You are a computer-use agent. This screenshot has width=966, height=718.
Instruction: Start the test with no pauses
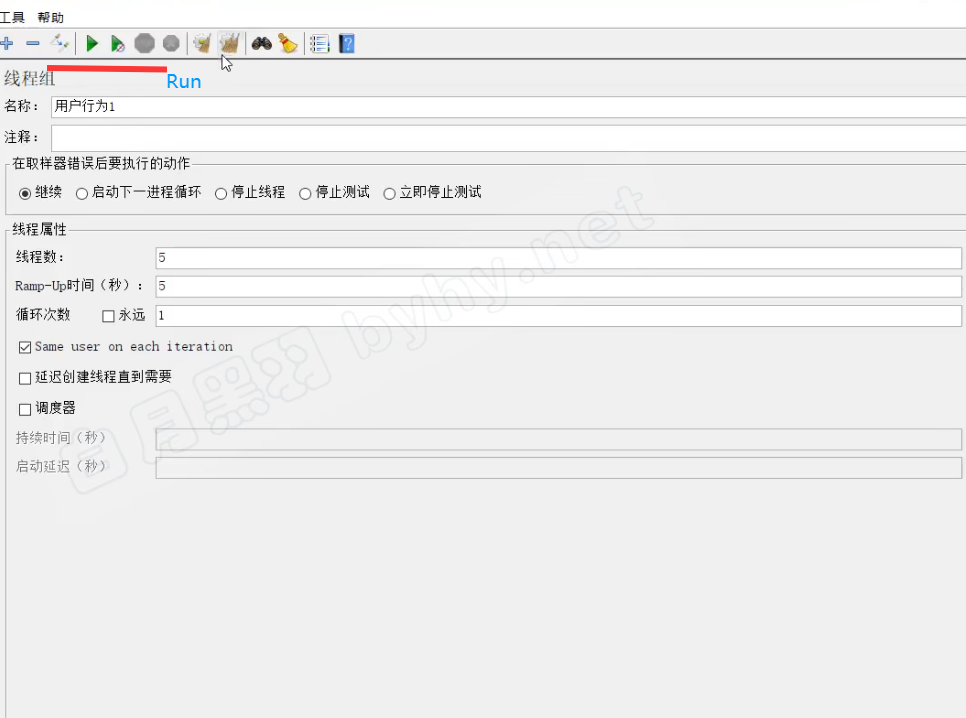117,44
